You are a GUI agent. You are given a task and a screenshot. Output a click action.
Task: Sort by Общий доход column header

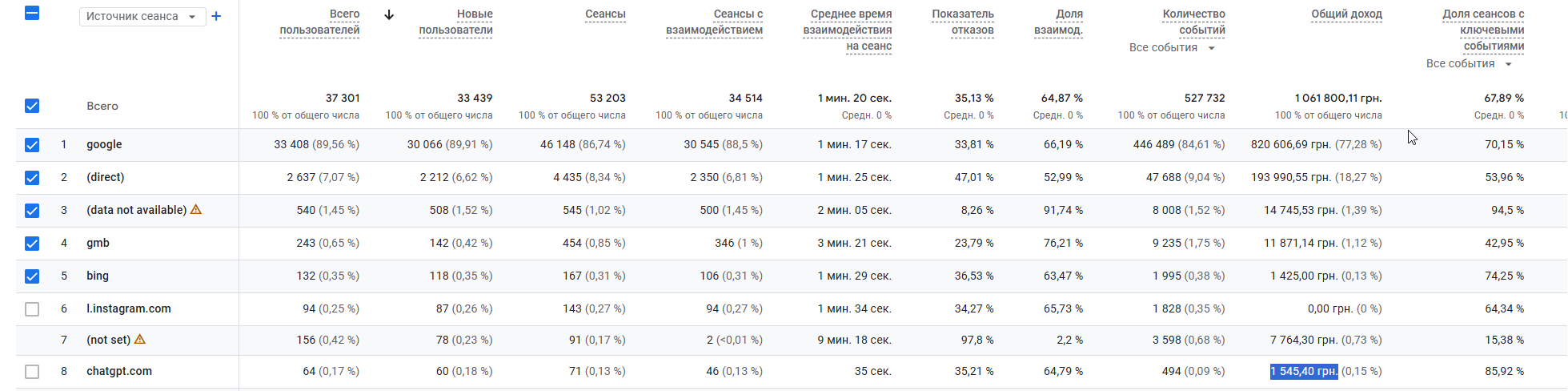(x=1346, y=14)
